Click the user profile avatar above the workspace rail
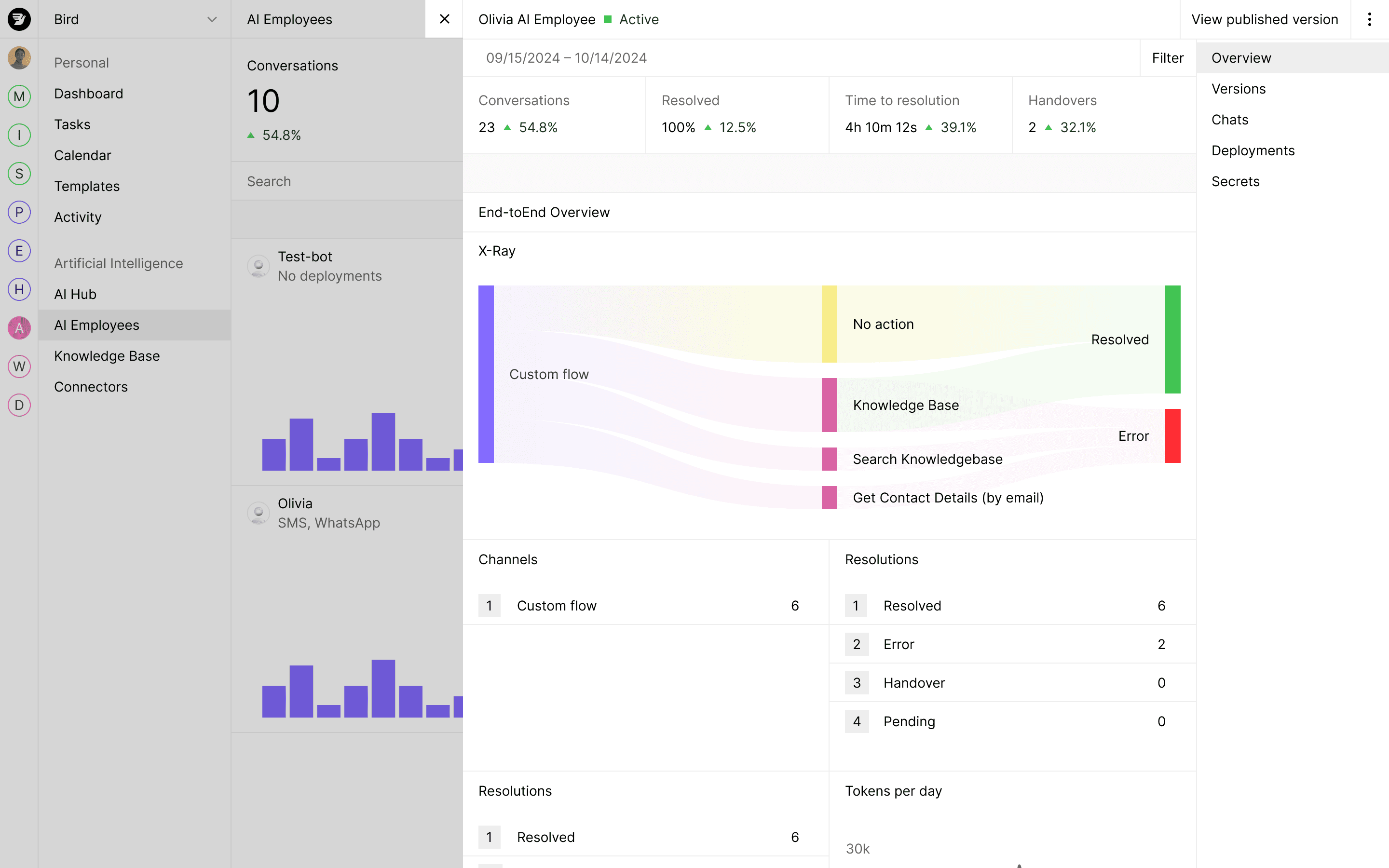Image resolution: width=1389 pixels, height=868 pixels. click(x=19, y=58)
